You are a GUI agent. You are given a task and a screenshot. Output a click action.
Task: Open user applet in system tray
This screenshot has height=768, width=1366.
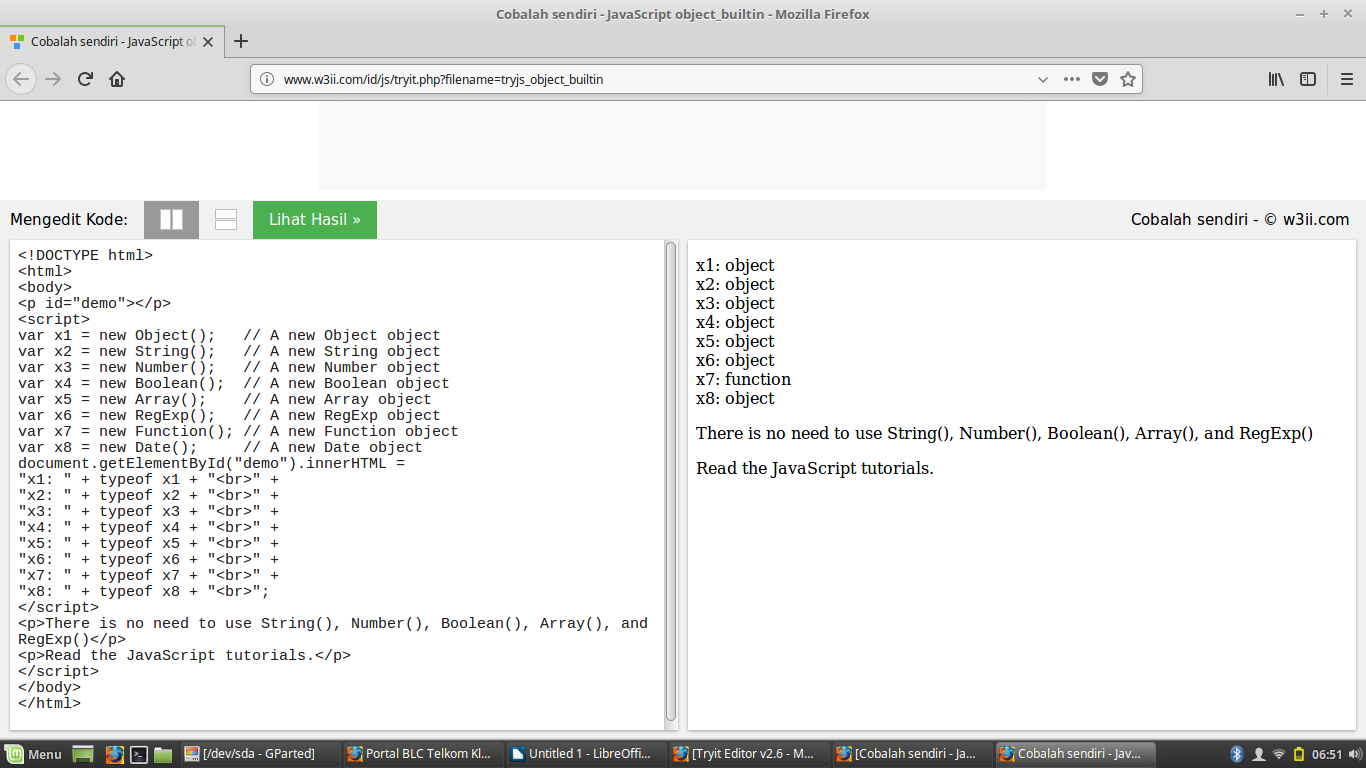pyautogui.click(x=1257, y=754)
